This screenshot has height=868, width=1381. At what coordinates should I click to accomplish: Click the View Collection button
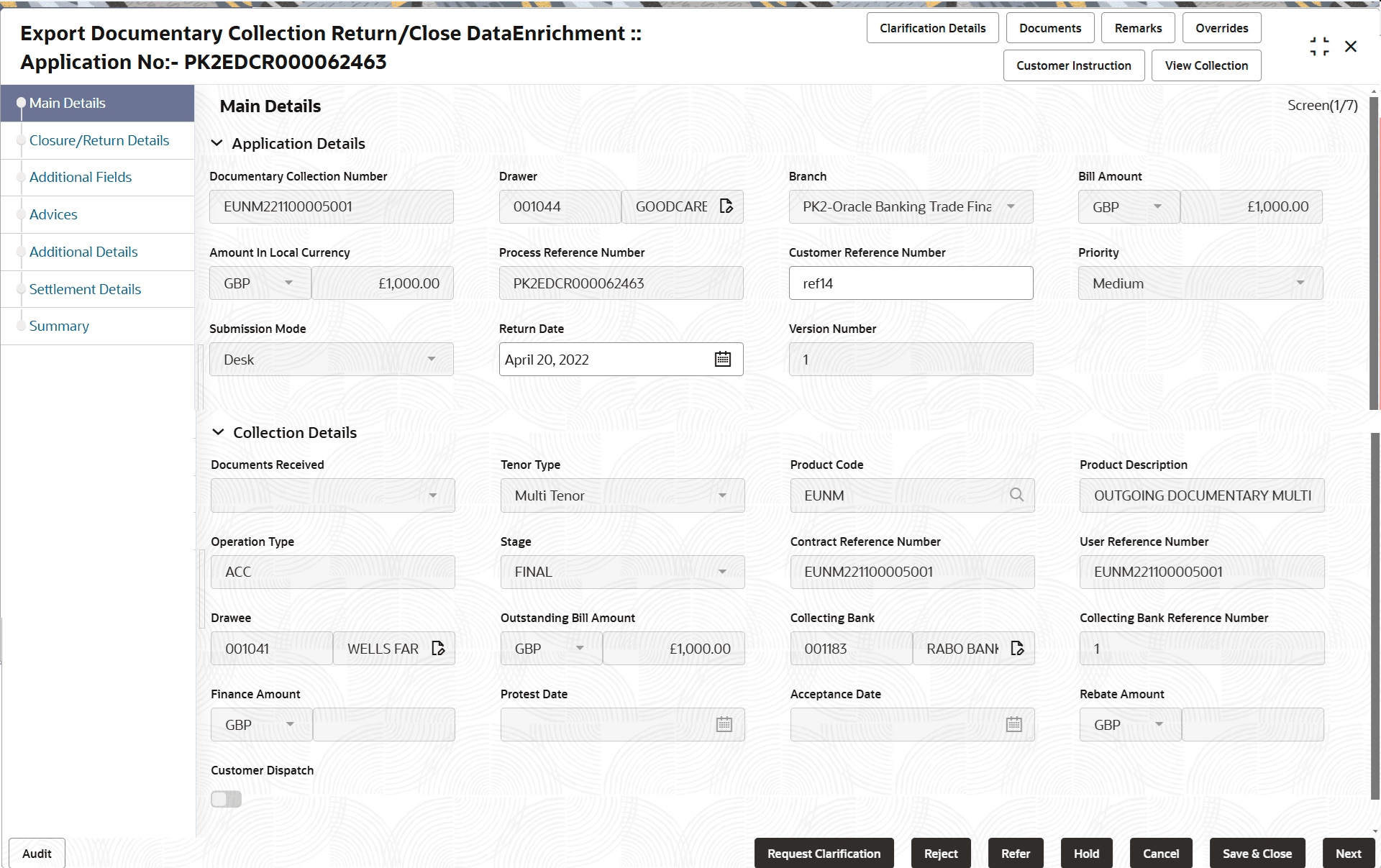pyautogui.click(x=1205, y=65)
